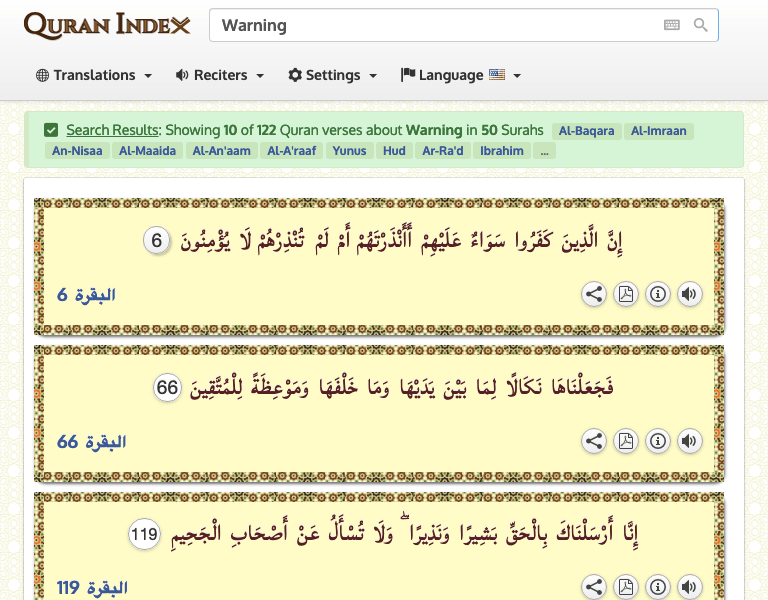Image resolution: width=768 pixels, height=600 pixels.
Task: Click inside the search field containing Warning
Action: pyautogui.click(x=430, y=25)
